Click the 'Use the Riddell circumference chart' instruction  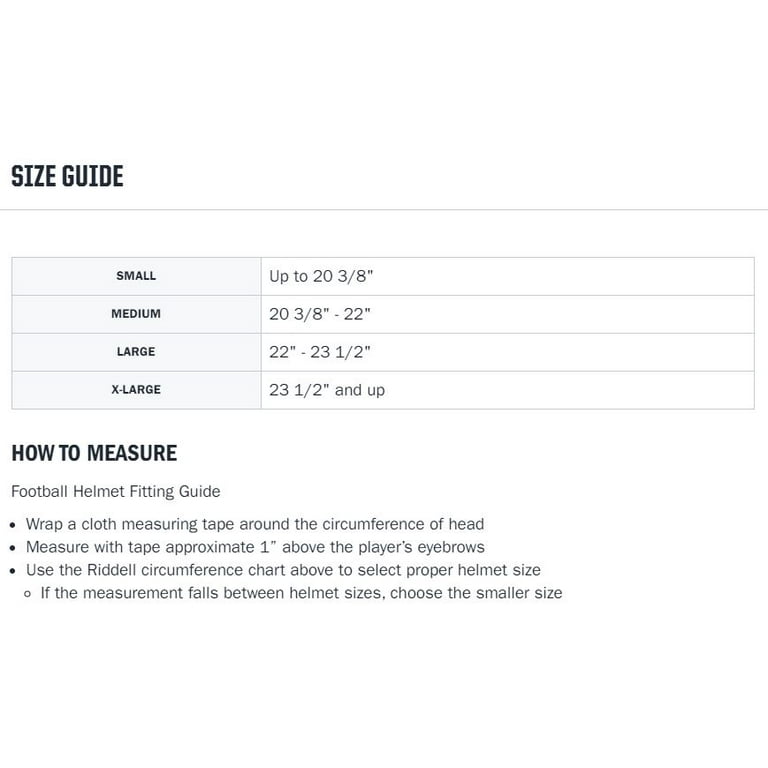283,570
